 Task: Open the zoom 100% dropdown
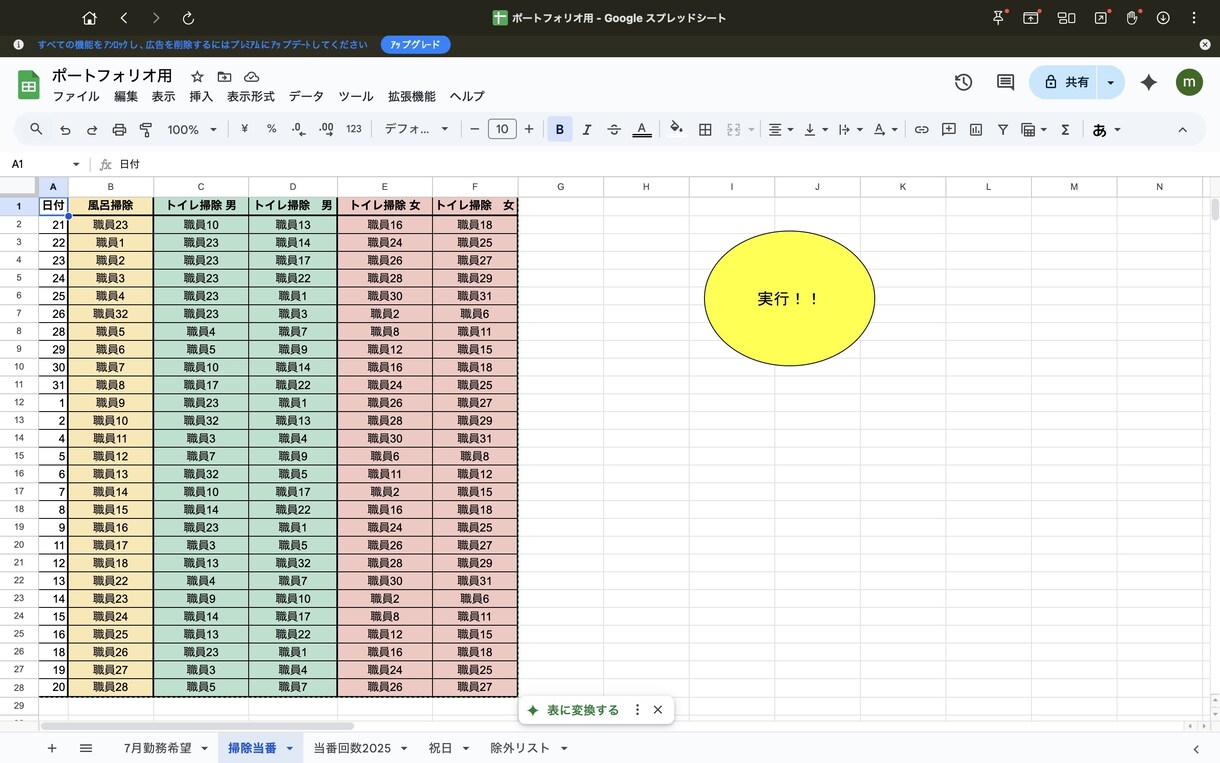(x=192, y=129)
